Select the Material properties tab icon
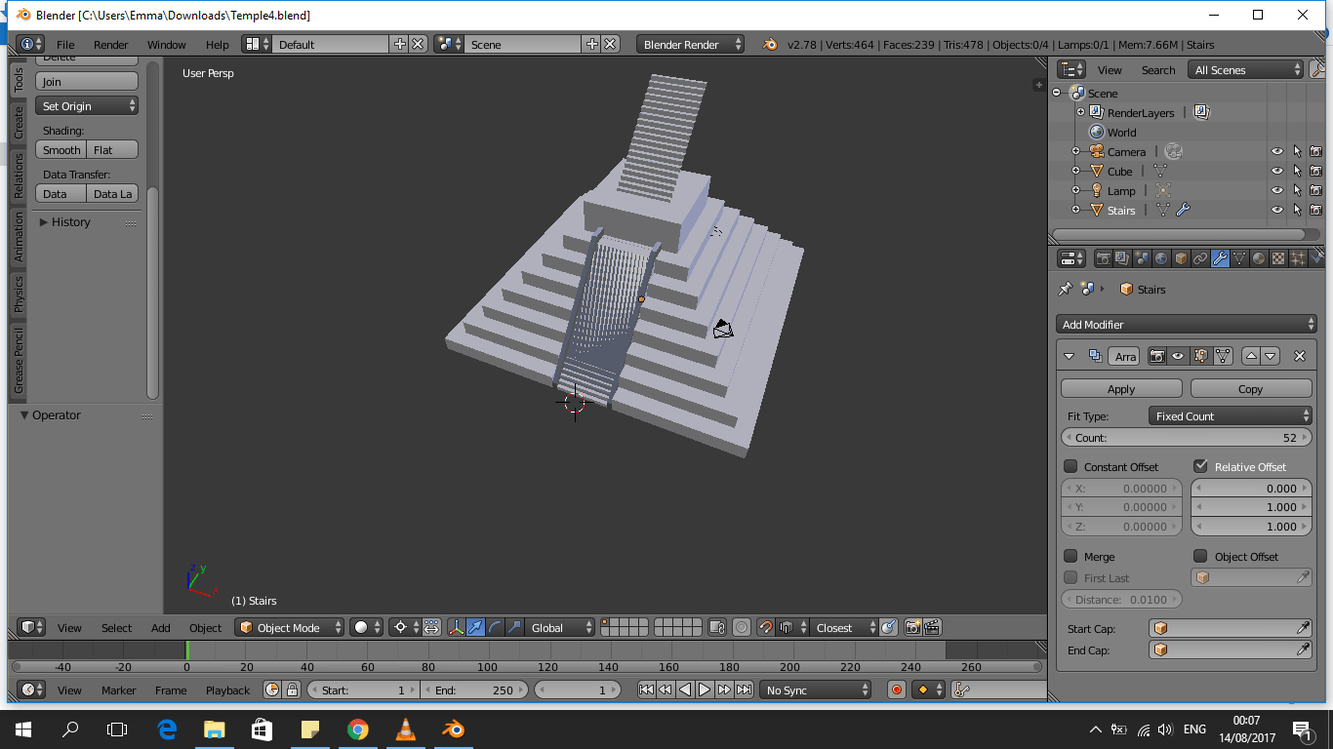This screenshot has width=1333, height=749. point(1258,259)
